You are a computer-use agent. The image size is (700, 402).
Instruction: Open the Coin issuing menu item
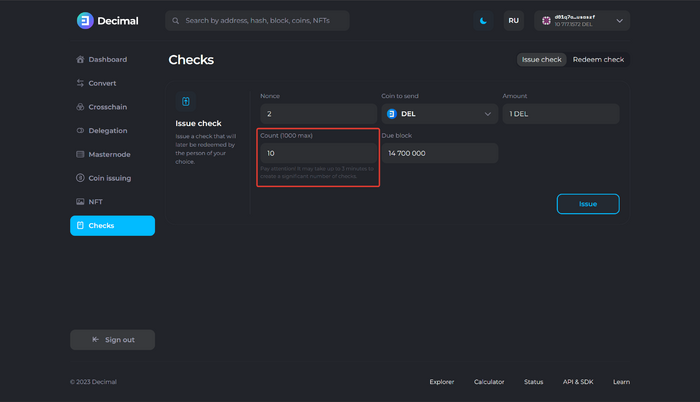click(x=112, y=178)
